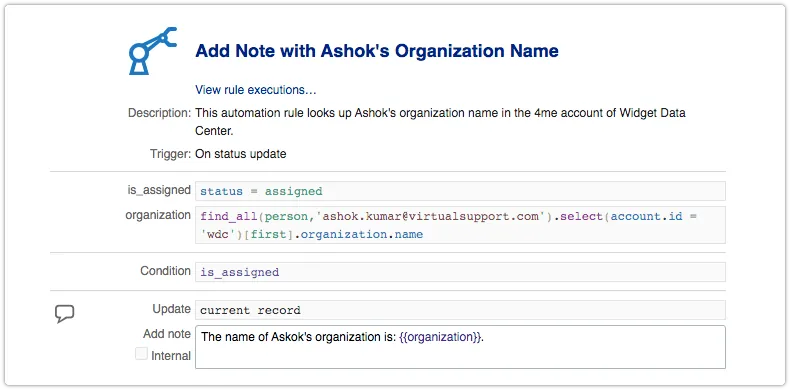This screenshot has height=390, width=790.
Task: Enable the Internal note checkbox
Action: pyautogui.click(x=141, y=354)
